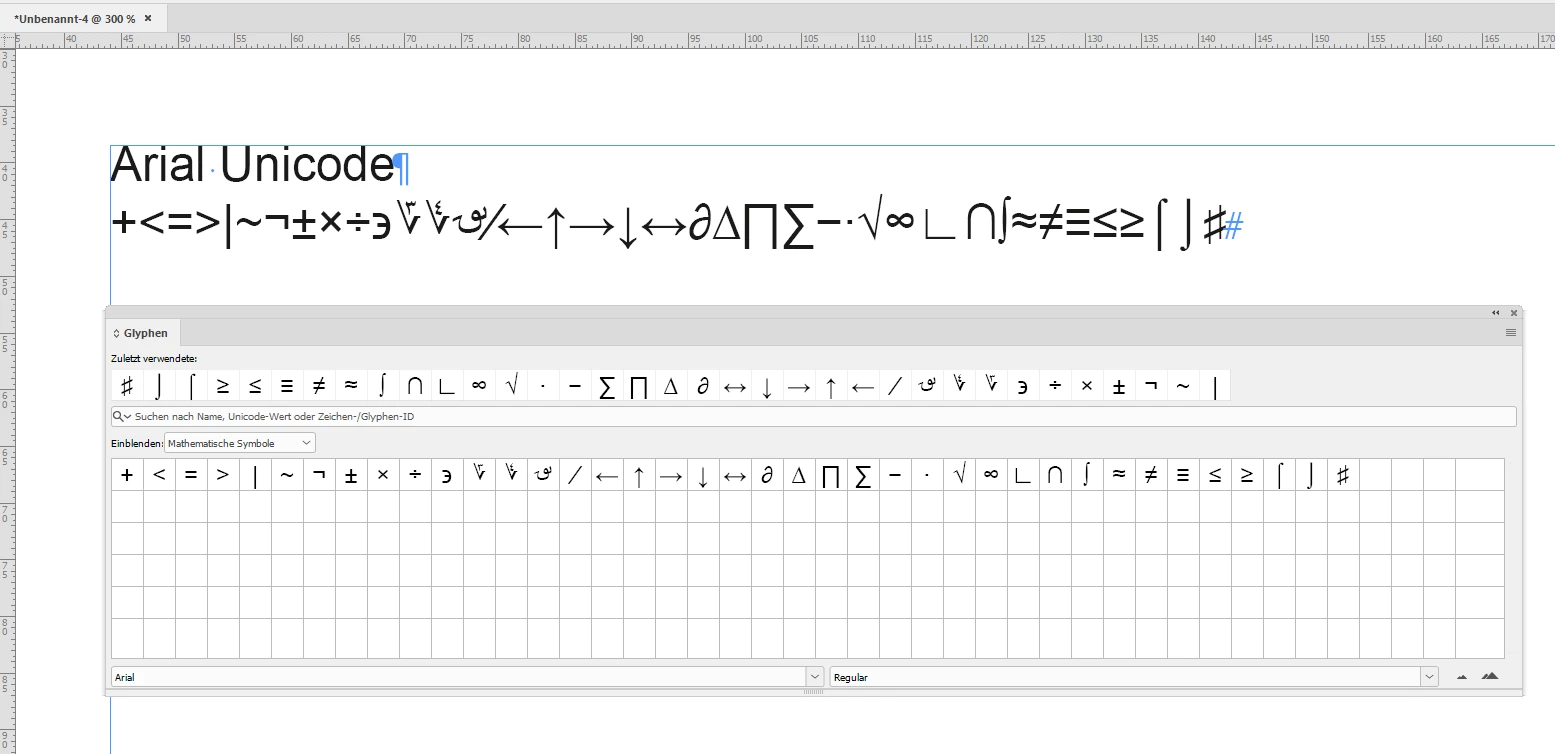Pick right angle ∟ in main grid

click(1023, 475)
